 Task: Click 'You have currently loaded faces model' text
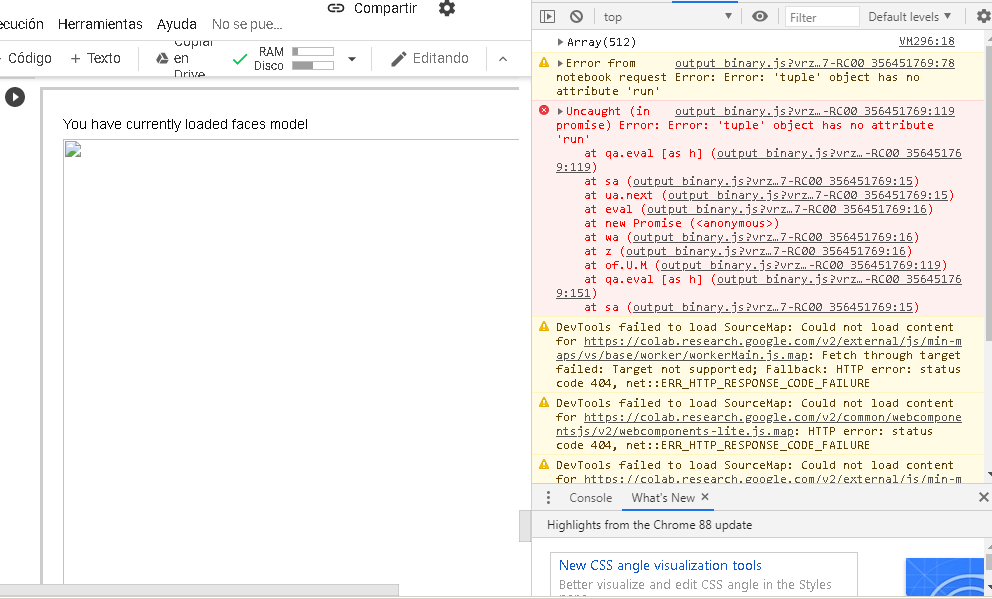pos(185,125)
